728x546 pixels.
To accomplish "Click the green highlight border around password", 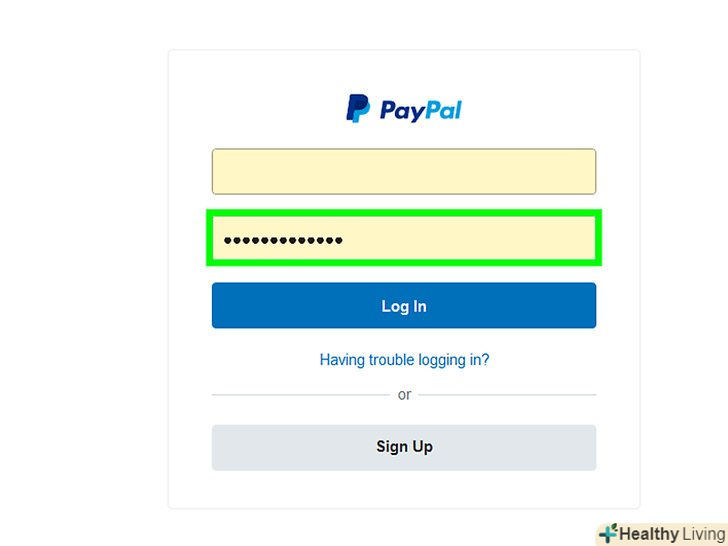I will [404, 213].
